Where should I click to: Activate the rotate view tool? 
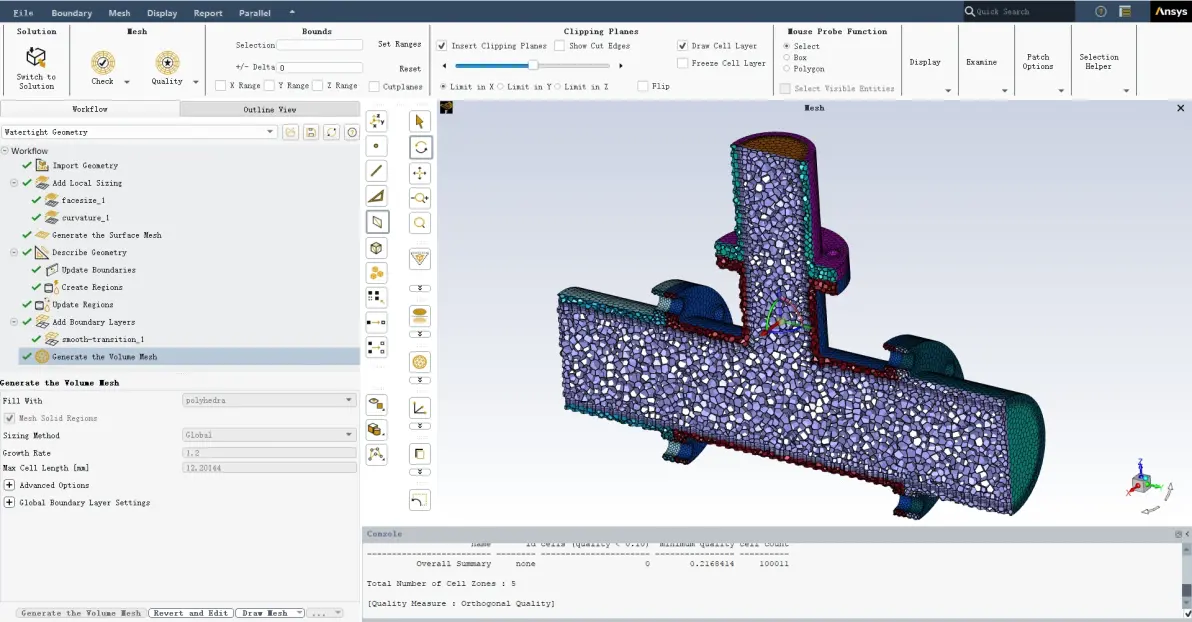point(420,148)
